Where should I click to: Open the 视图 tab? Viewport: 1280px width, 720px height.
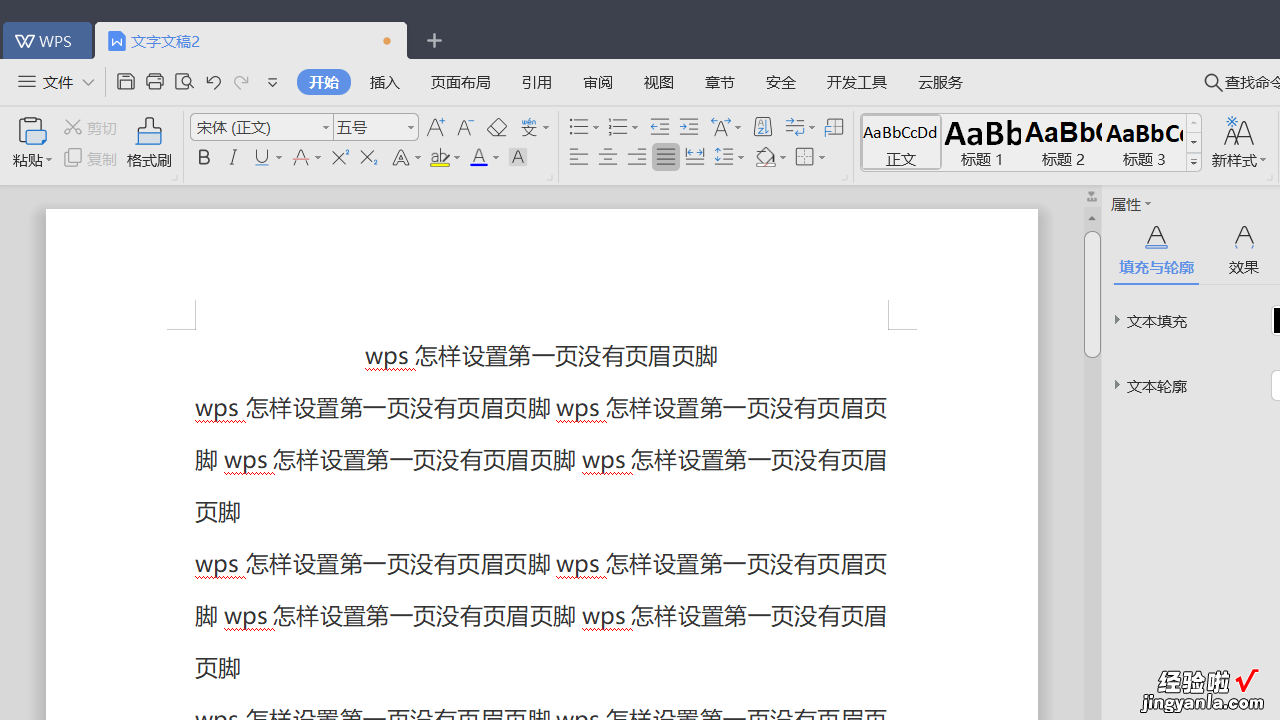click(659, 82)
